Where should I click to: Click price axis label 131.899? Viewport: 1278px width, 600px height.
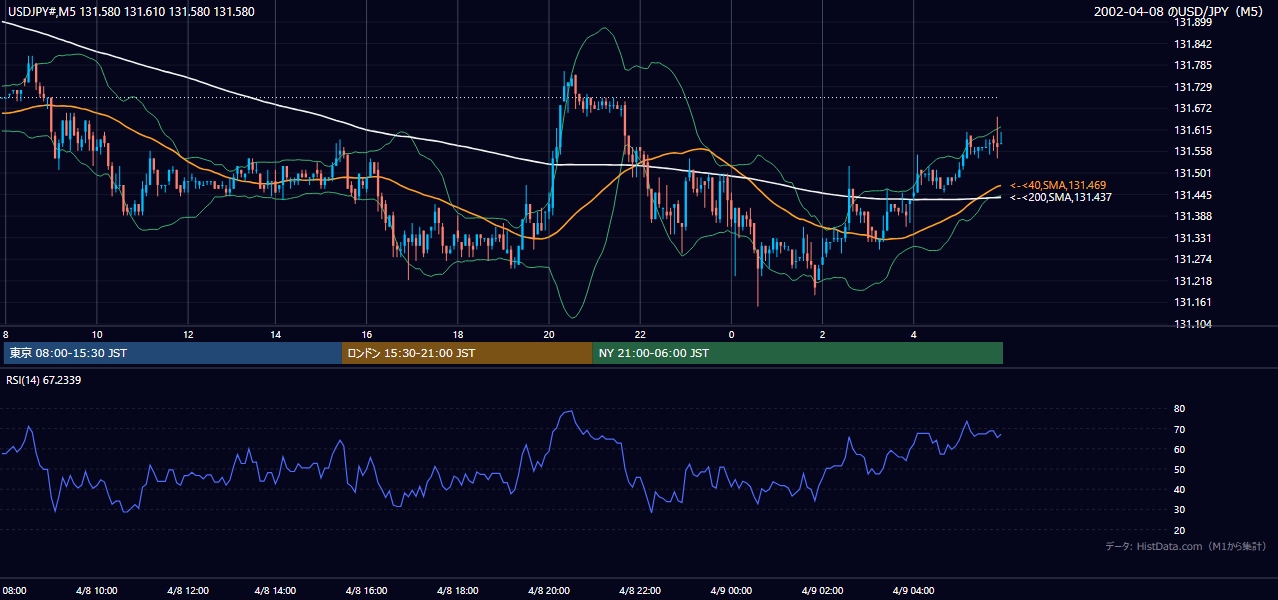click(x=1194, y=22)
